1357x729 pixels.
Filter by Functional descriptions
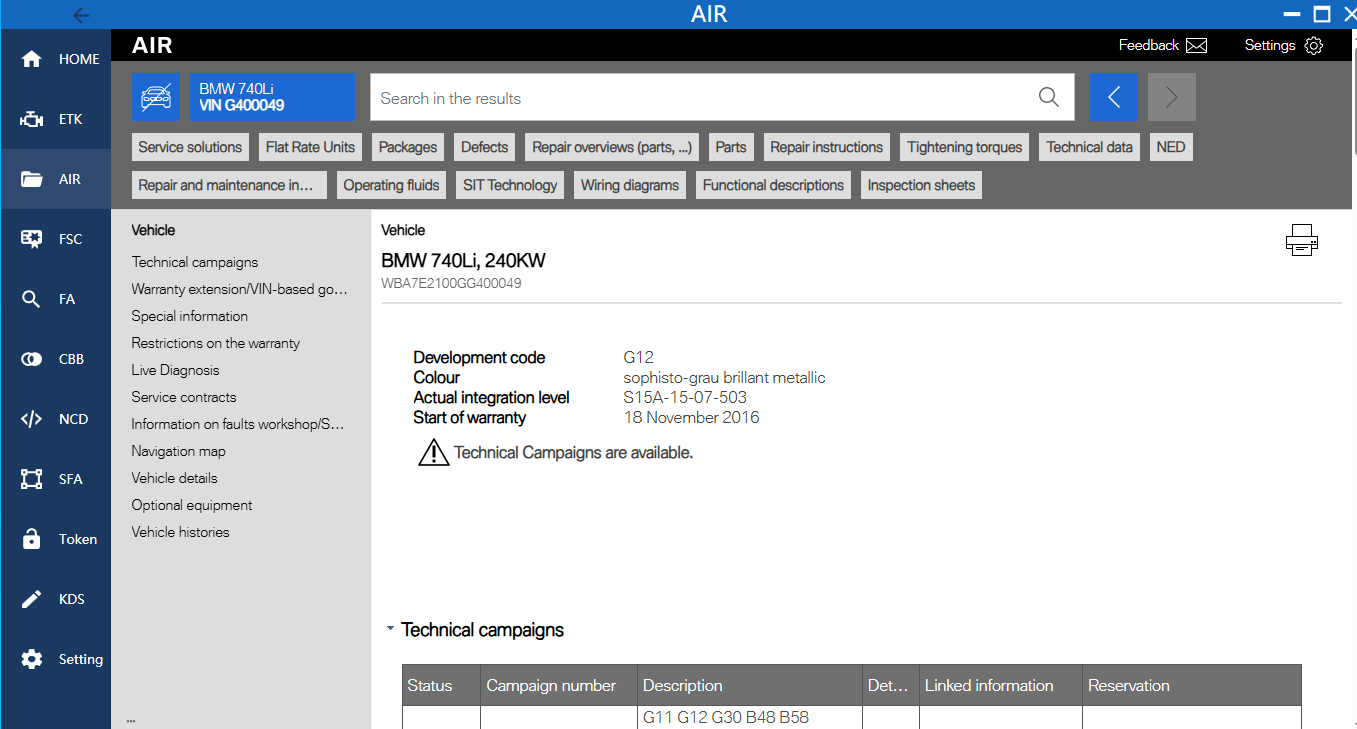[774, 185]
